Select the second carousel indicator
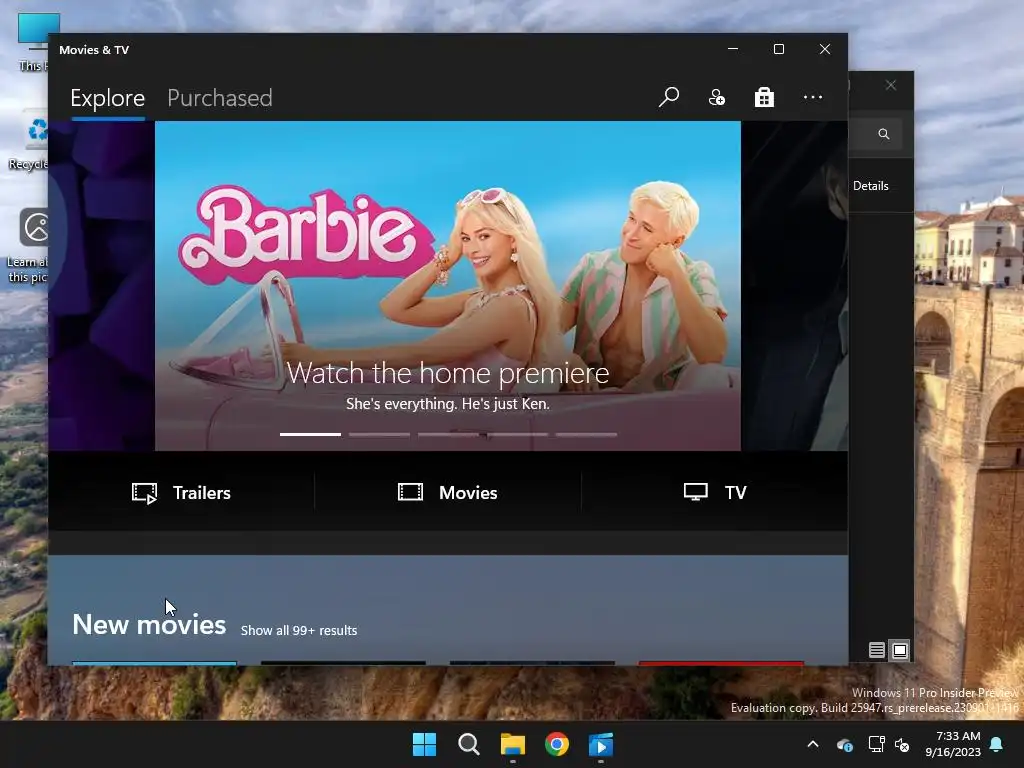The width and height of the screenshot is (1024, 768). 379,434
